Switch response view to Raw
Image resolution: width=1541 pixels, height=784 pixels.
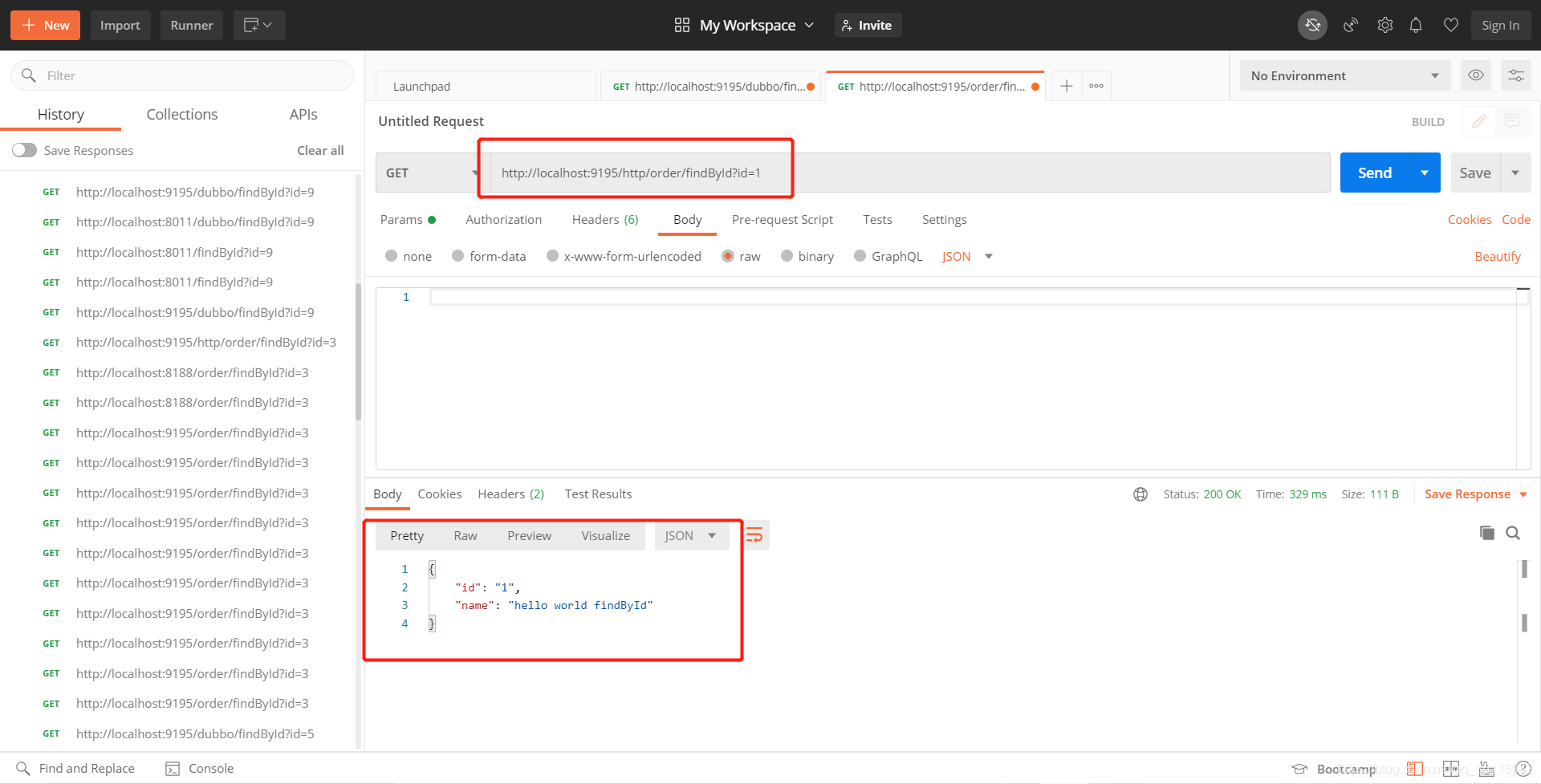[x=466, y=535]
